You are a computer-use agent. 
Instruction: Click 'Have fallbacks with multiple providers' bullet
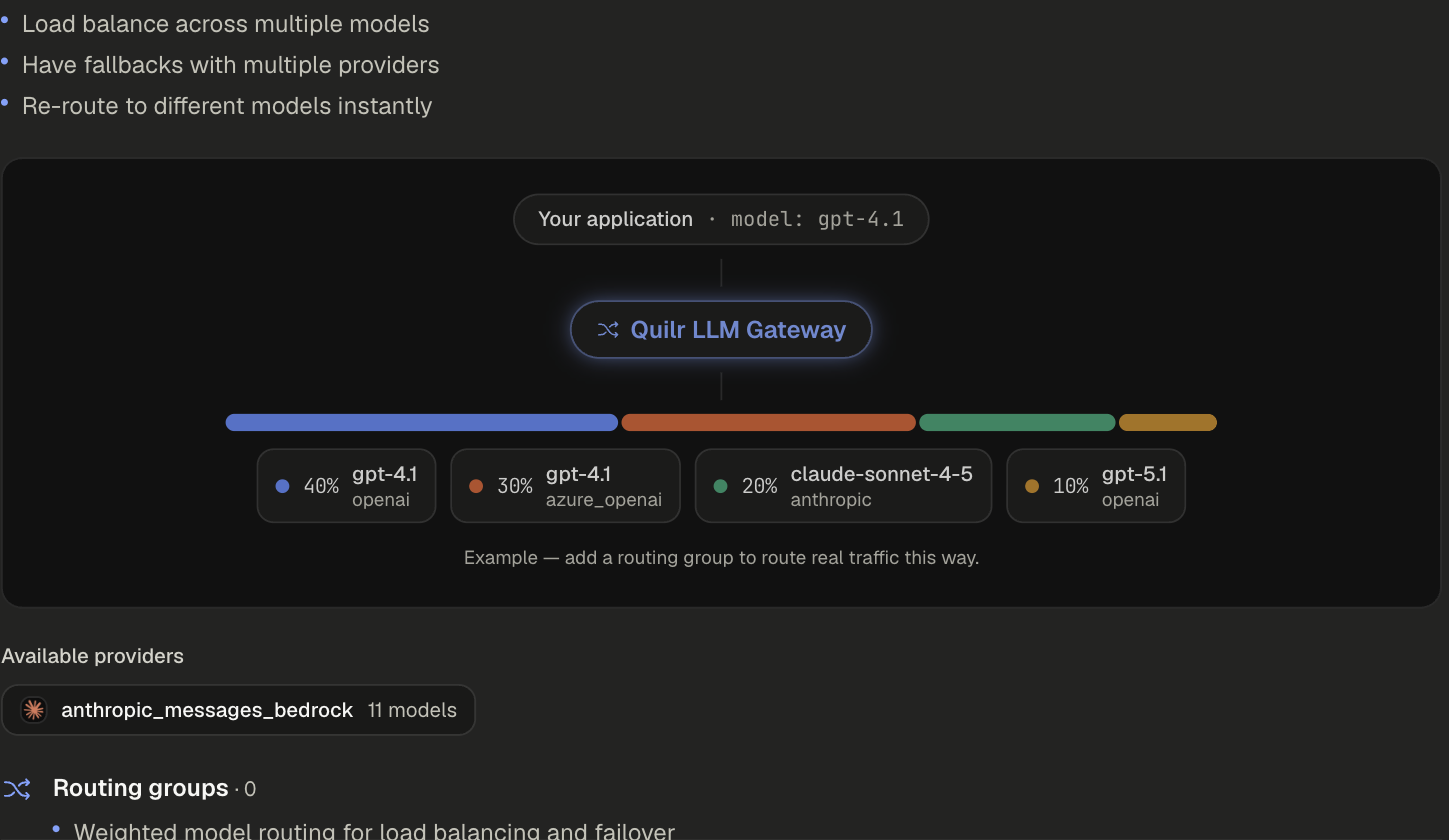point(231,65)
